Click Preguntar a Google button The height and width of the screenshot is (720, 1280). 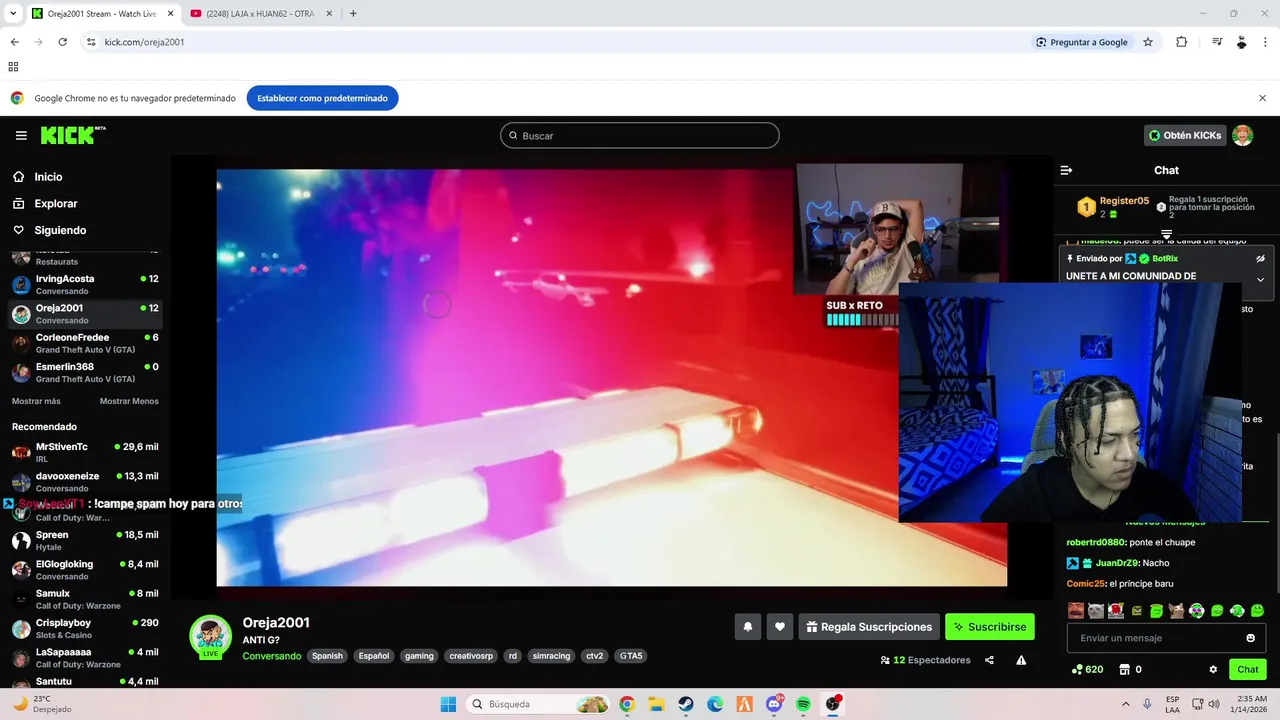(x=1082, y=42)
